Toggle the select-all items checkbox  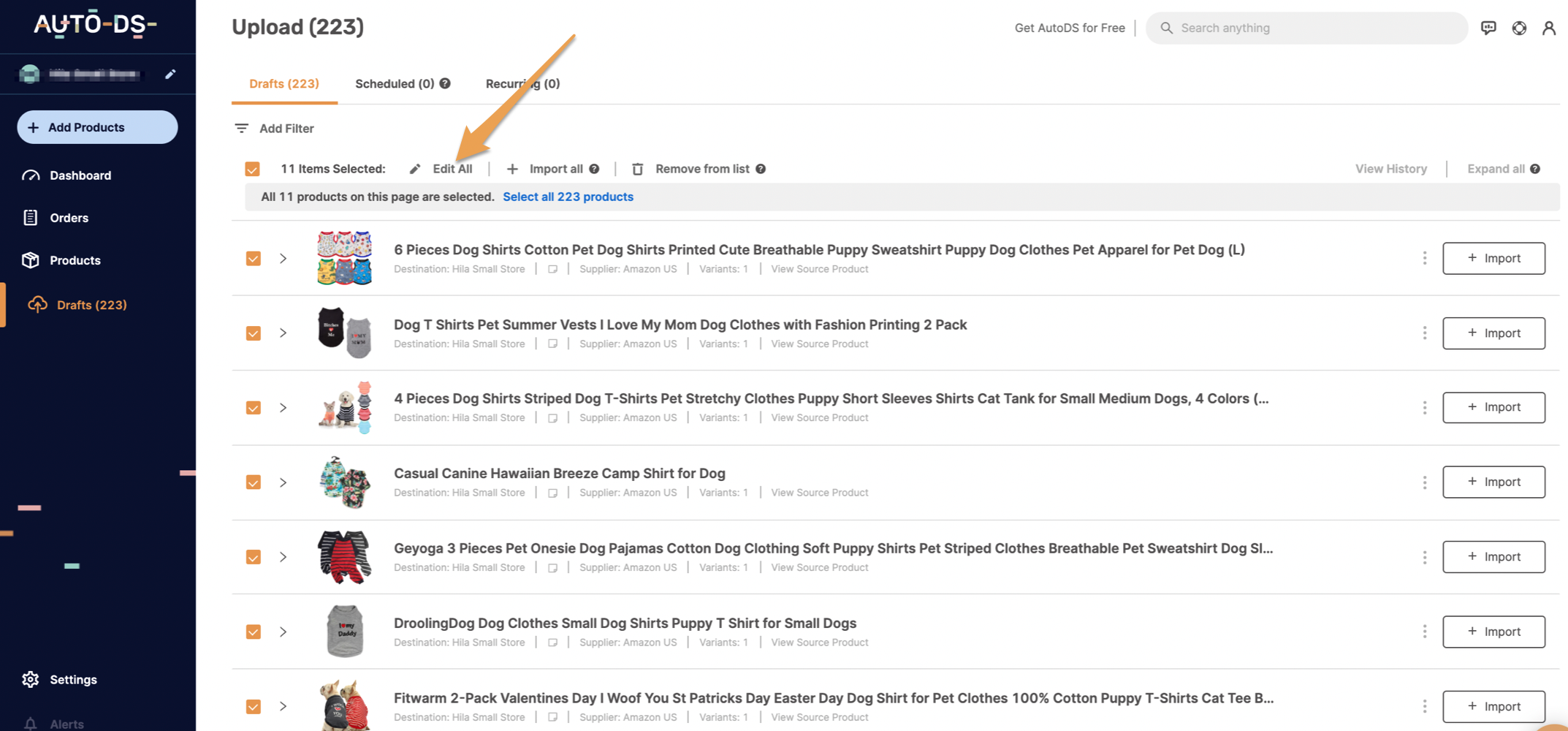click(253, 169)
